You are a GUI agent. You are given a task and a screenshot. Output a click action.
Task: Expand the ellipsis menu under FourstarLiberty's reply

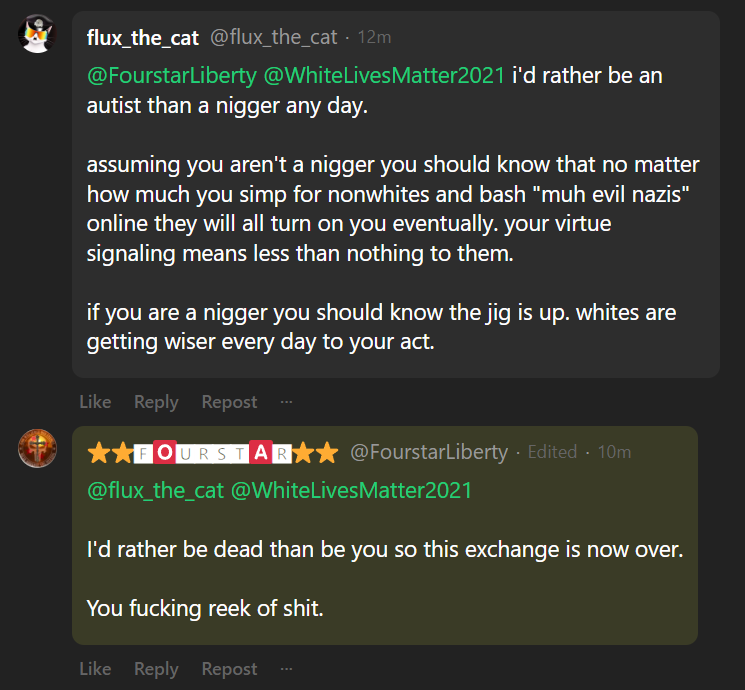[287, 669]
